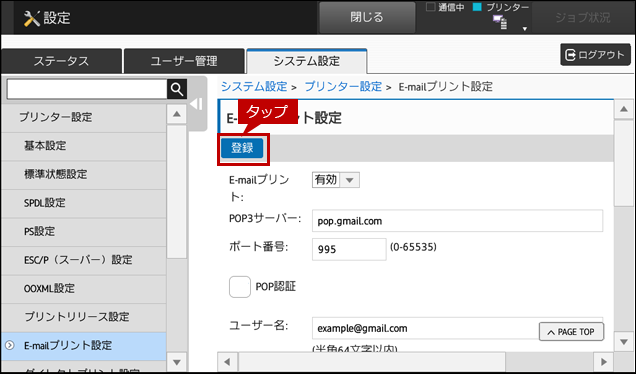This screenshot has height=374, width=636.
Task: Click the 通信中 indicator in header
Action: tap(445, 7)
